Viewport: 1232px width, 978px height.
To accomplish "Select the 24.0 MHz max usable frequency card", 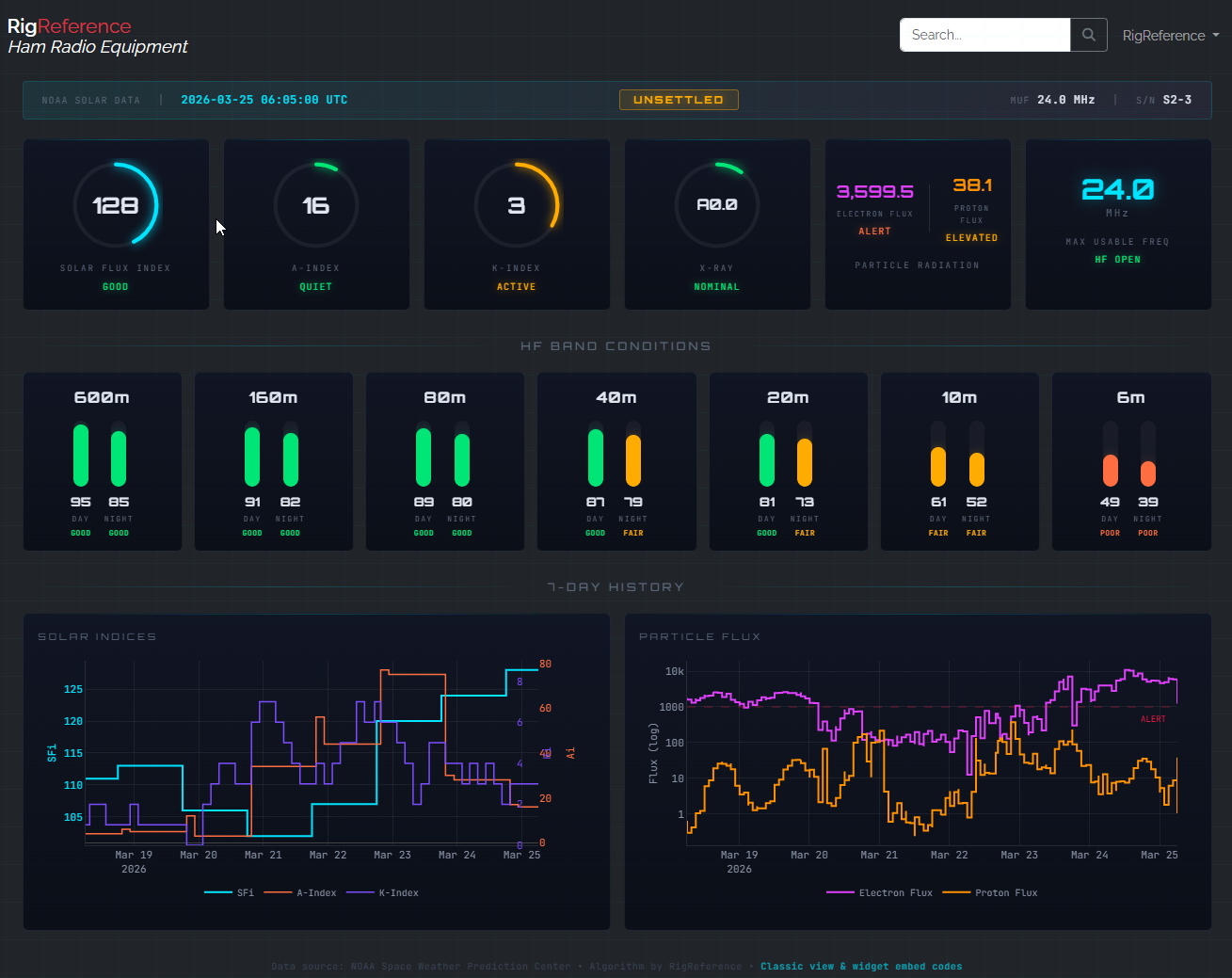I will [1117, 224].
